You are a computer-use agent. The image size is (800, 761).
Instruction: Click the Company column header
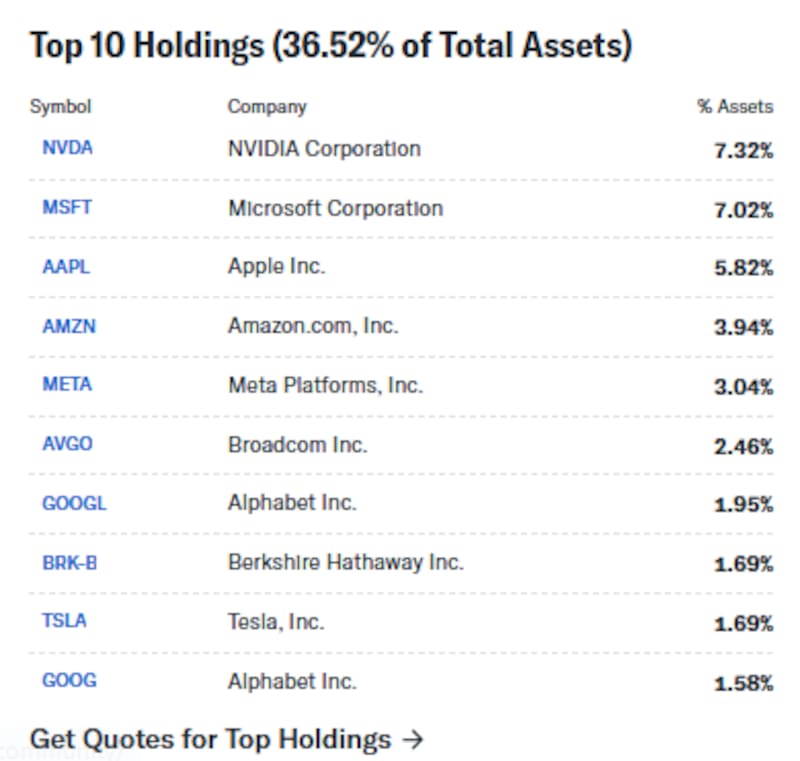click(267, 106)
